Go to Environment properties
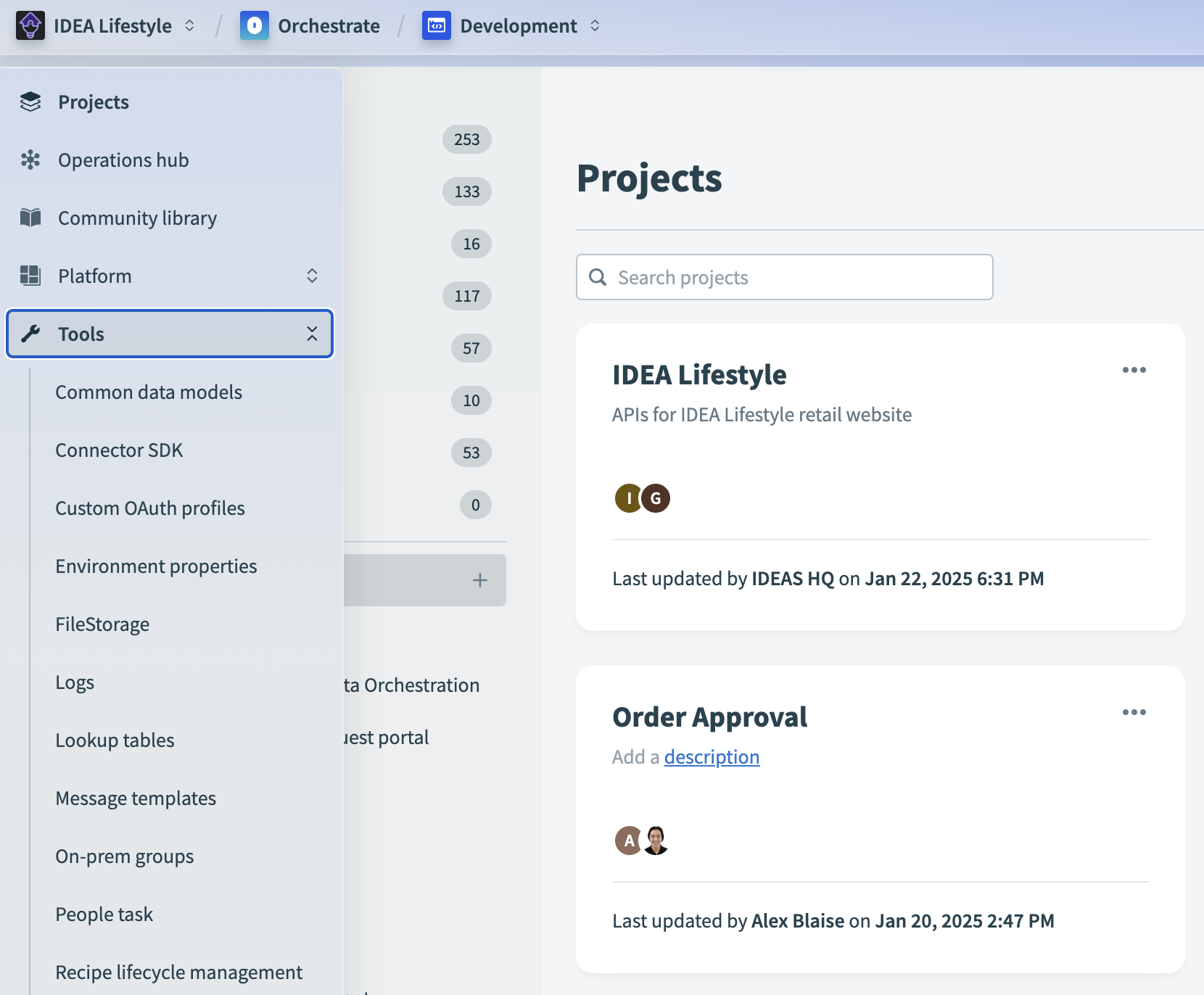 coord(156,566)
